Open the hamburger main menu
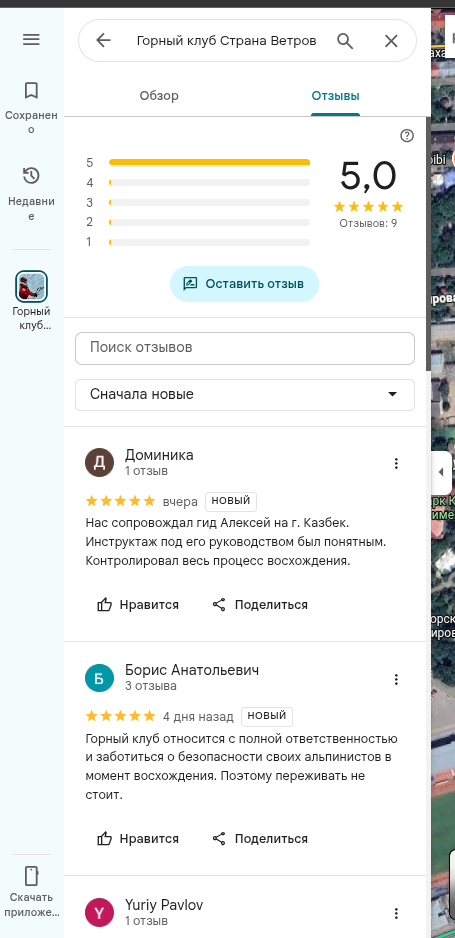Screen dimensions: 455x938 tap(31, 40)
